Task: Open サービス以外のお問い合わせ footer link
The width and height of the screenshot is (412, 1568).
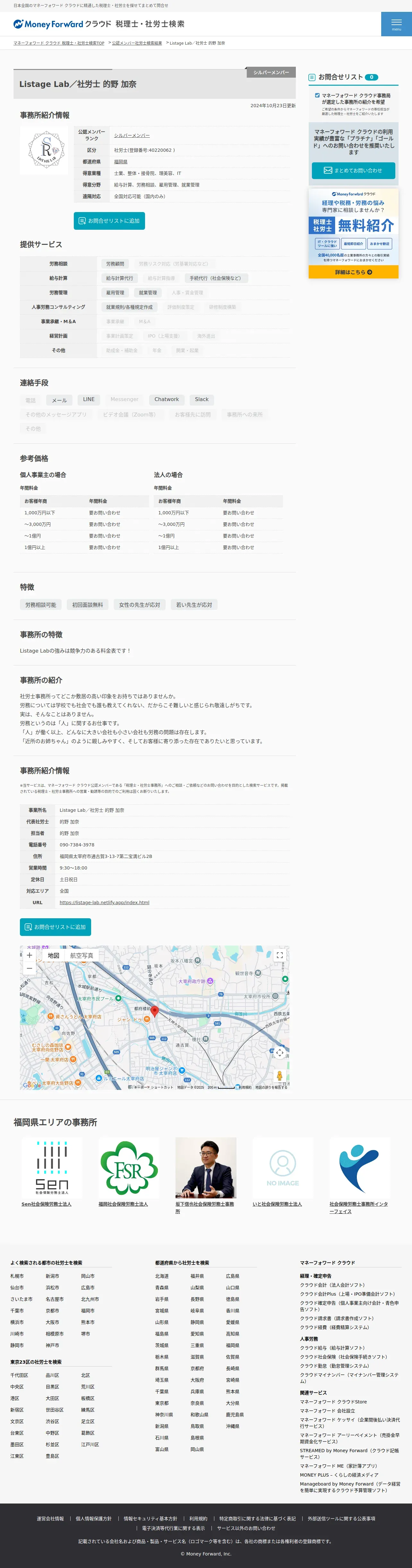Action: pyautogui.click(x=246, y=1528)
